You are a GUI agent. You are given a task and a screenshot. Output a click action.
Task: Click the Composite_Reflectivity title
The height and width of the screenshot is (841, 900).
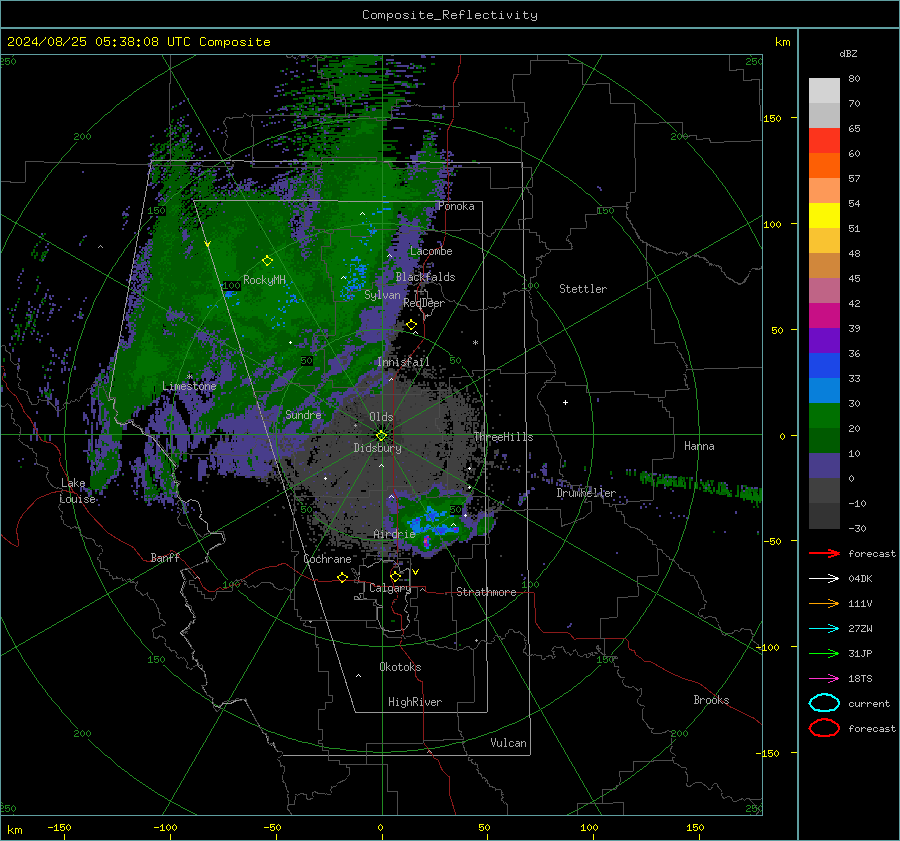click(x=450, y=15)
